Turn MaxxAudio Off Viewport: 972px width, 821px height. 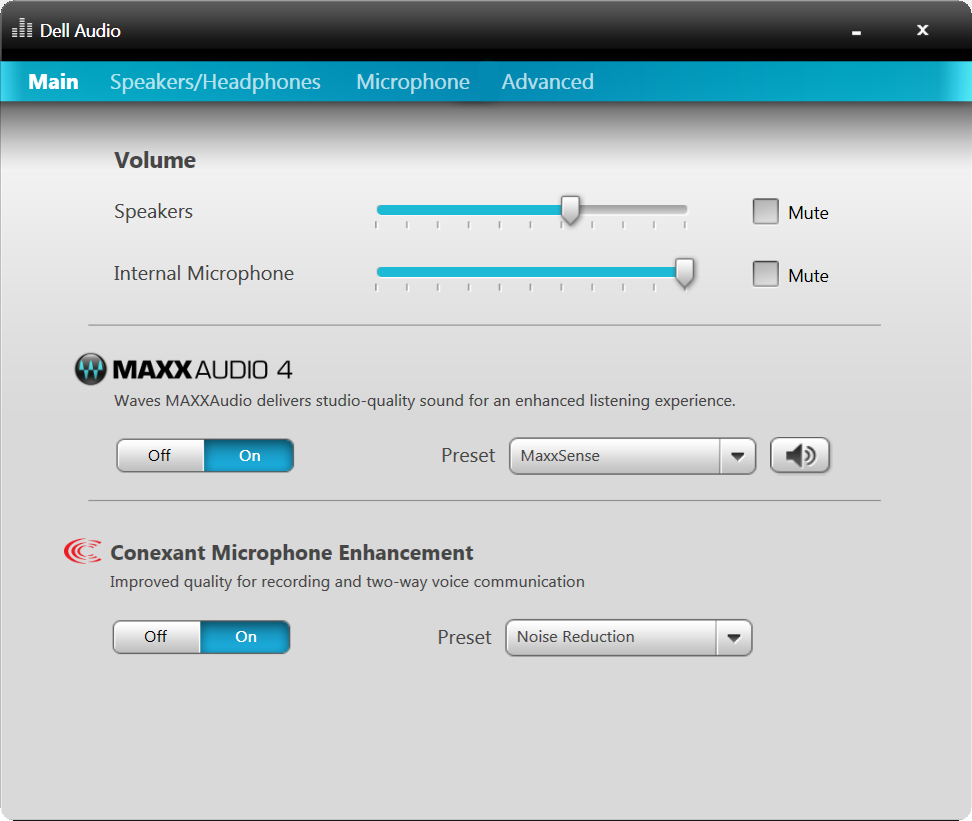click(160, 456)
